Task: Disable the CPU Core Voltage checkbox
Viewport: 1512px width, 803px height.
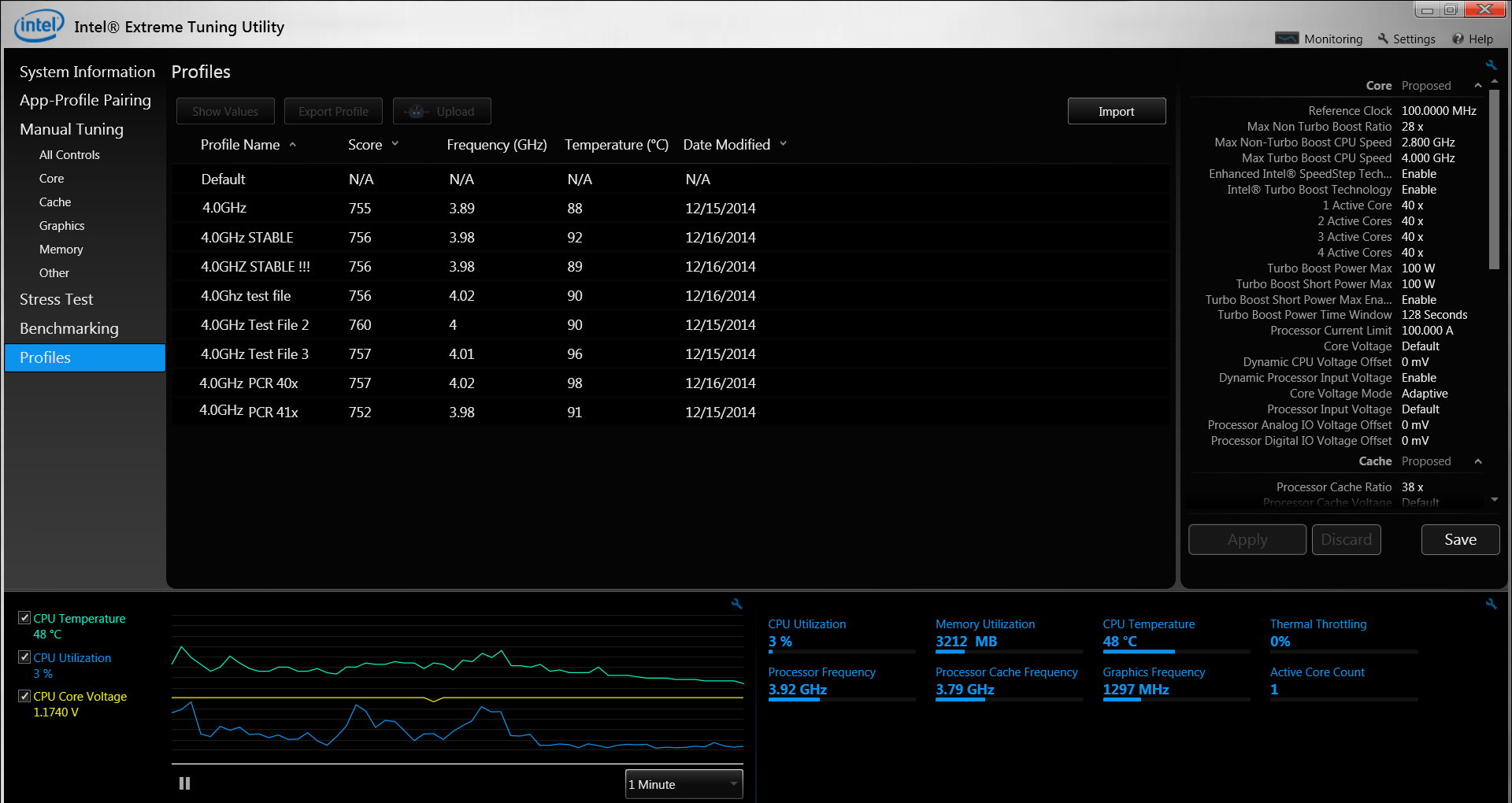Action: click(x=24, y=696)
